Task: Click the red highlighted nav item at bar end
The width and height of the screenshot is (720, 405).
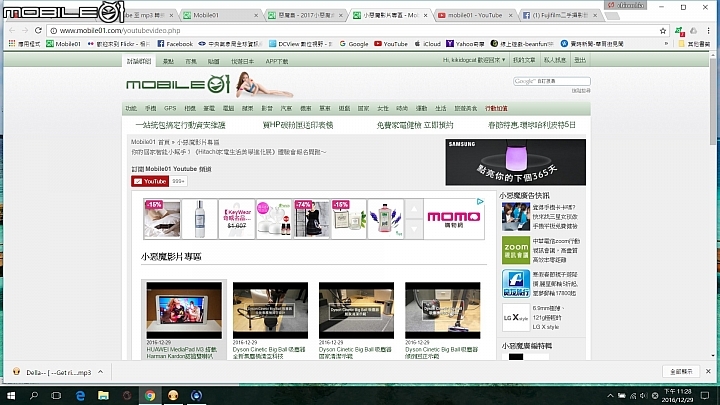Action: 496,108
